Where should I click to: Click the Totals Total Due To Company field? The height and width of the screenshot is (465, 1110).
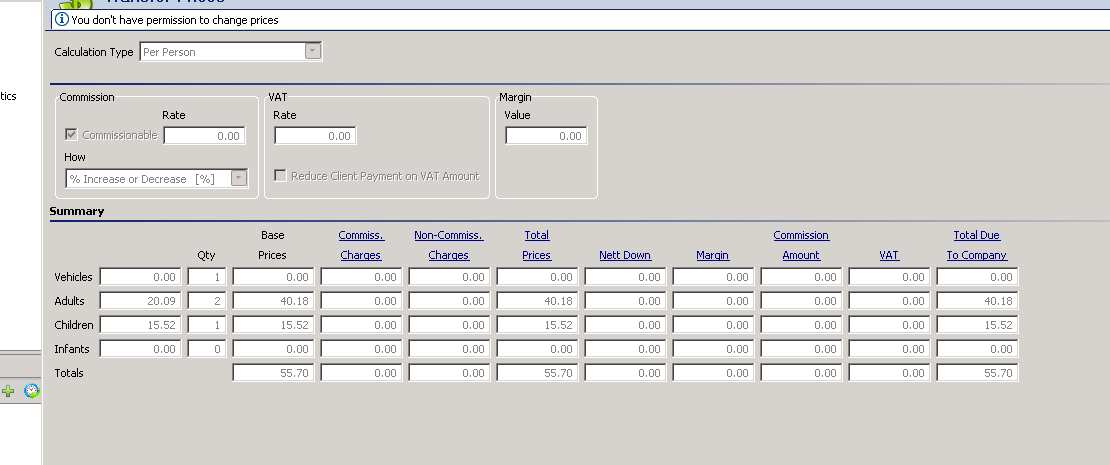[978, 373]
